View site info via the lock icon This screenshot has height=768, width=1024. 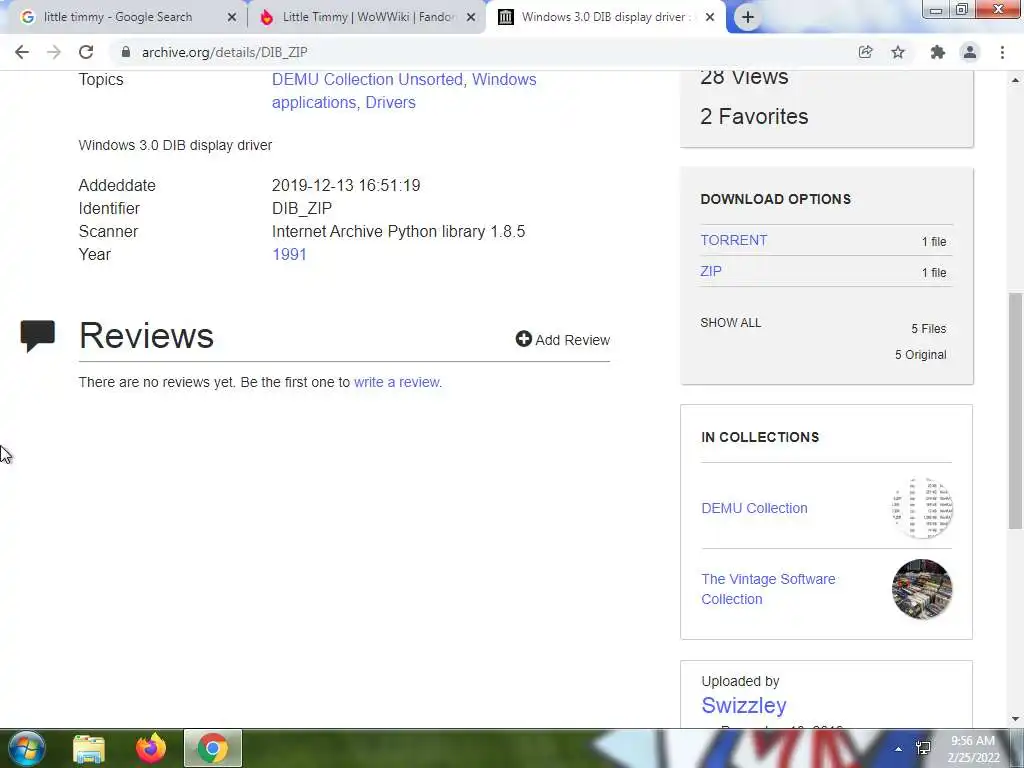pos(126,52)
